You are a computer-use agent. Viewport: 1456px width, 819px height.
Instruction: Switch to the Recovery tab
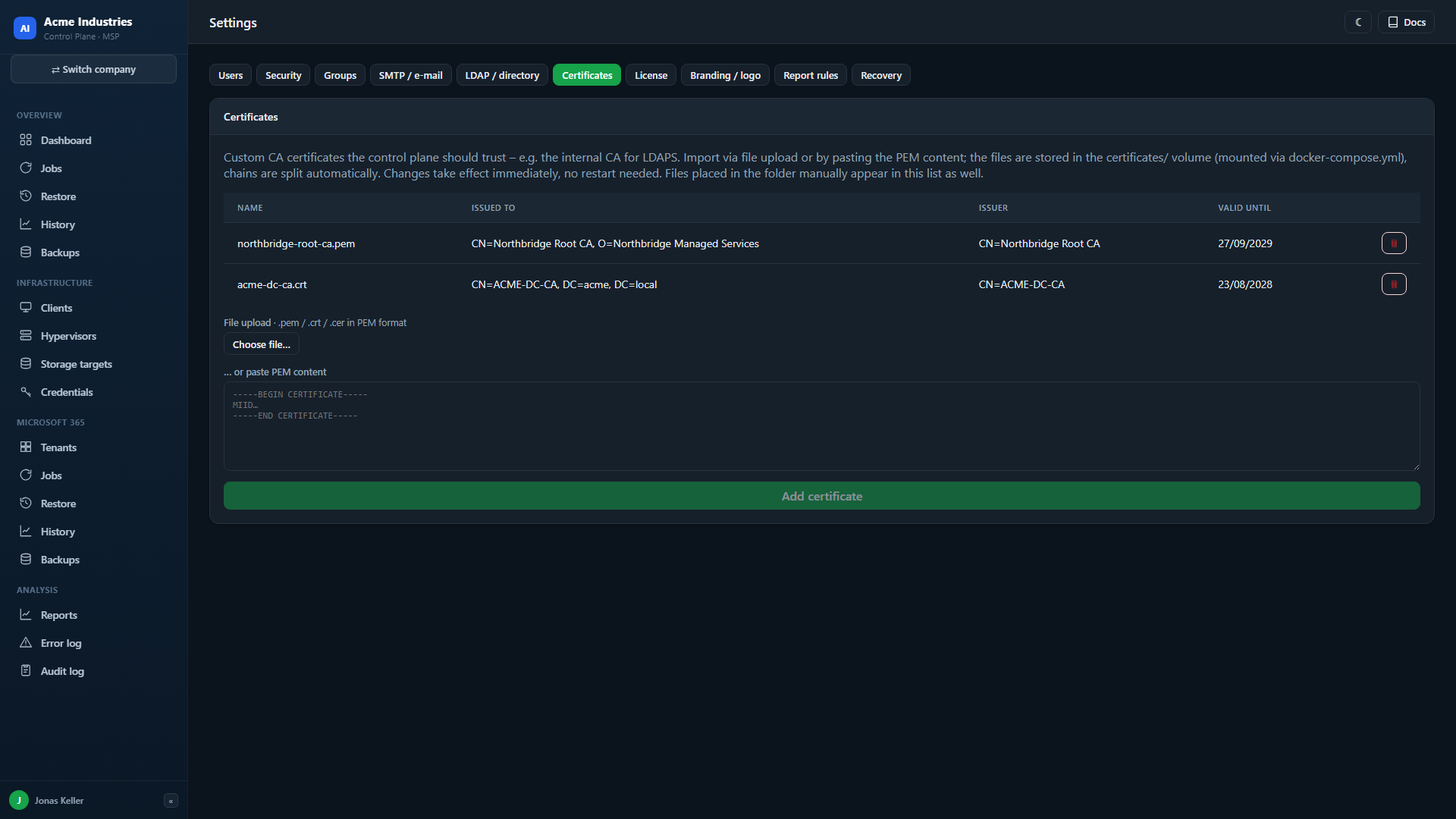(x=881, y=75)
